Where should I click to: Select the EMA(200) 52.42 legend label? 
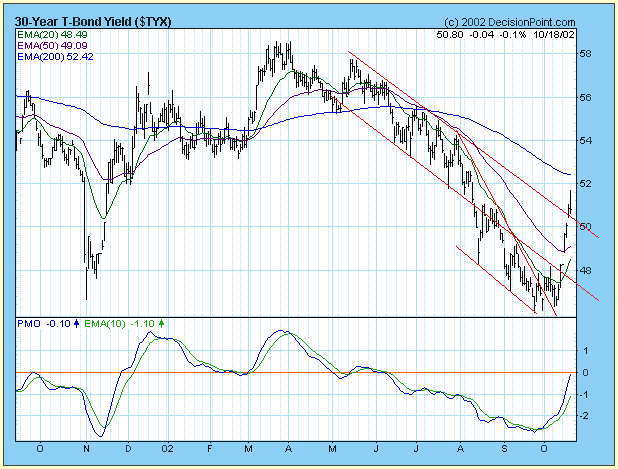50,54
